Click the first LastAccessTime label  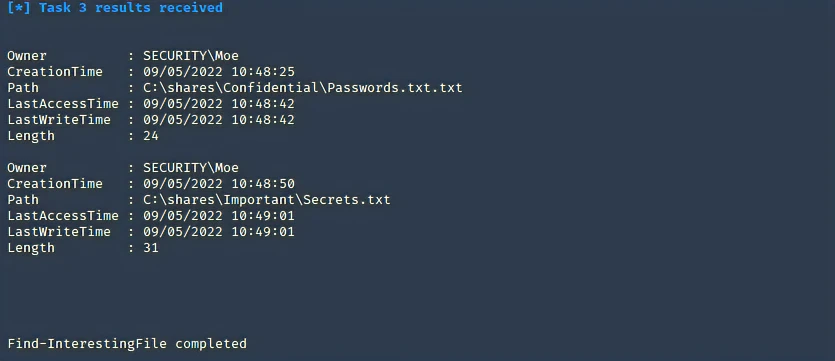coord(63,104)
